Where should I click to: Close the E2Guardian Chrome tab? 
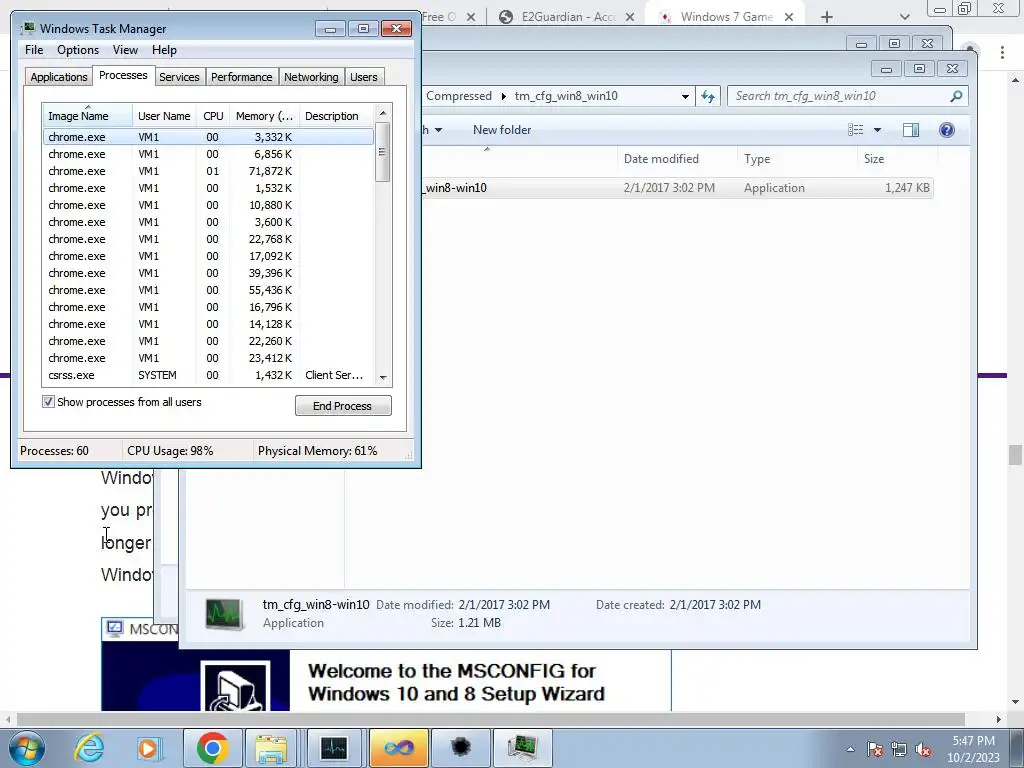(630, 17)
